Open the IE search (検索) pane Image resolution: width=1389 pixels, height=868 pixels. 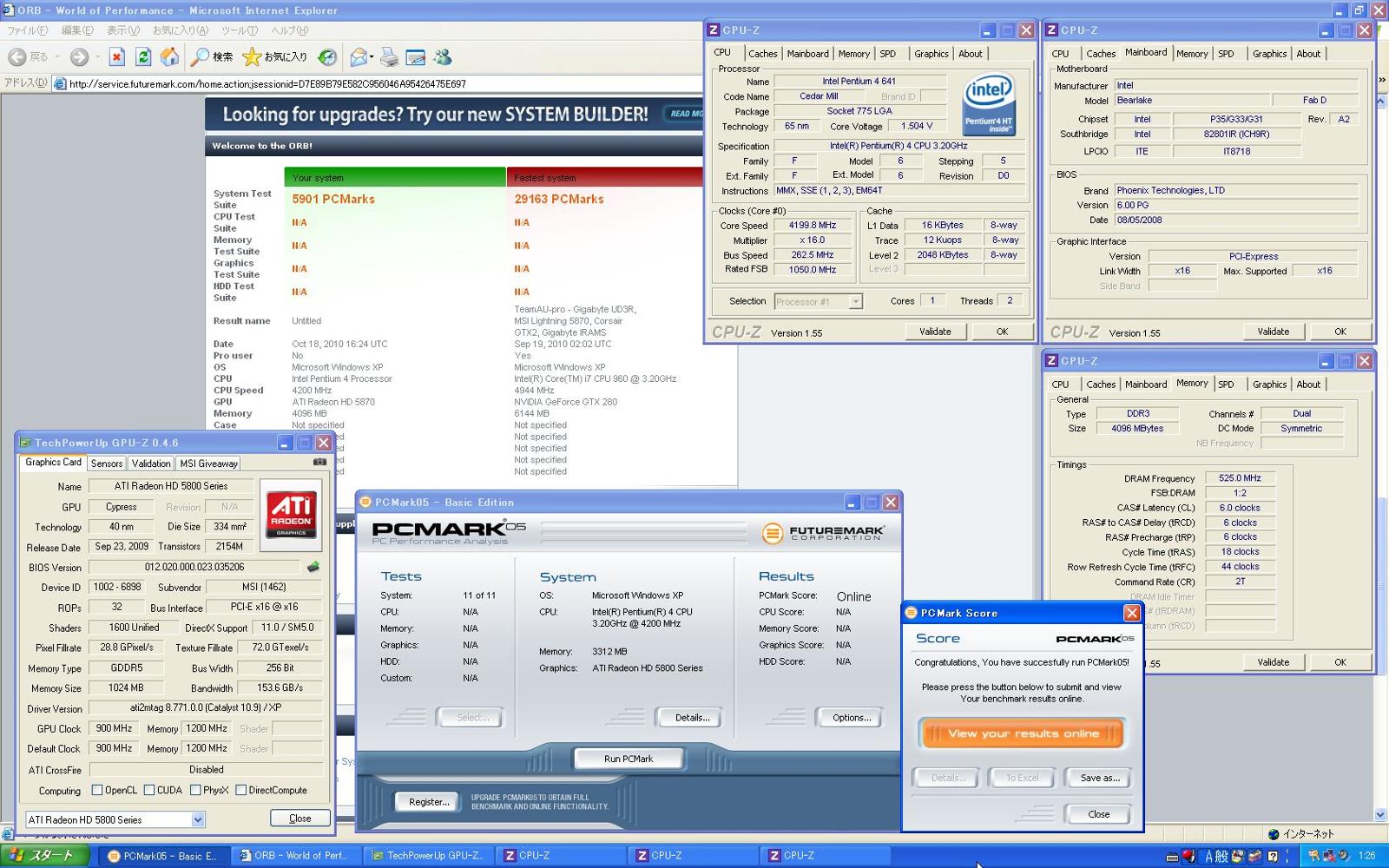pyautogui.click(x=212, y=57)
